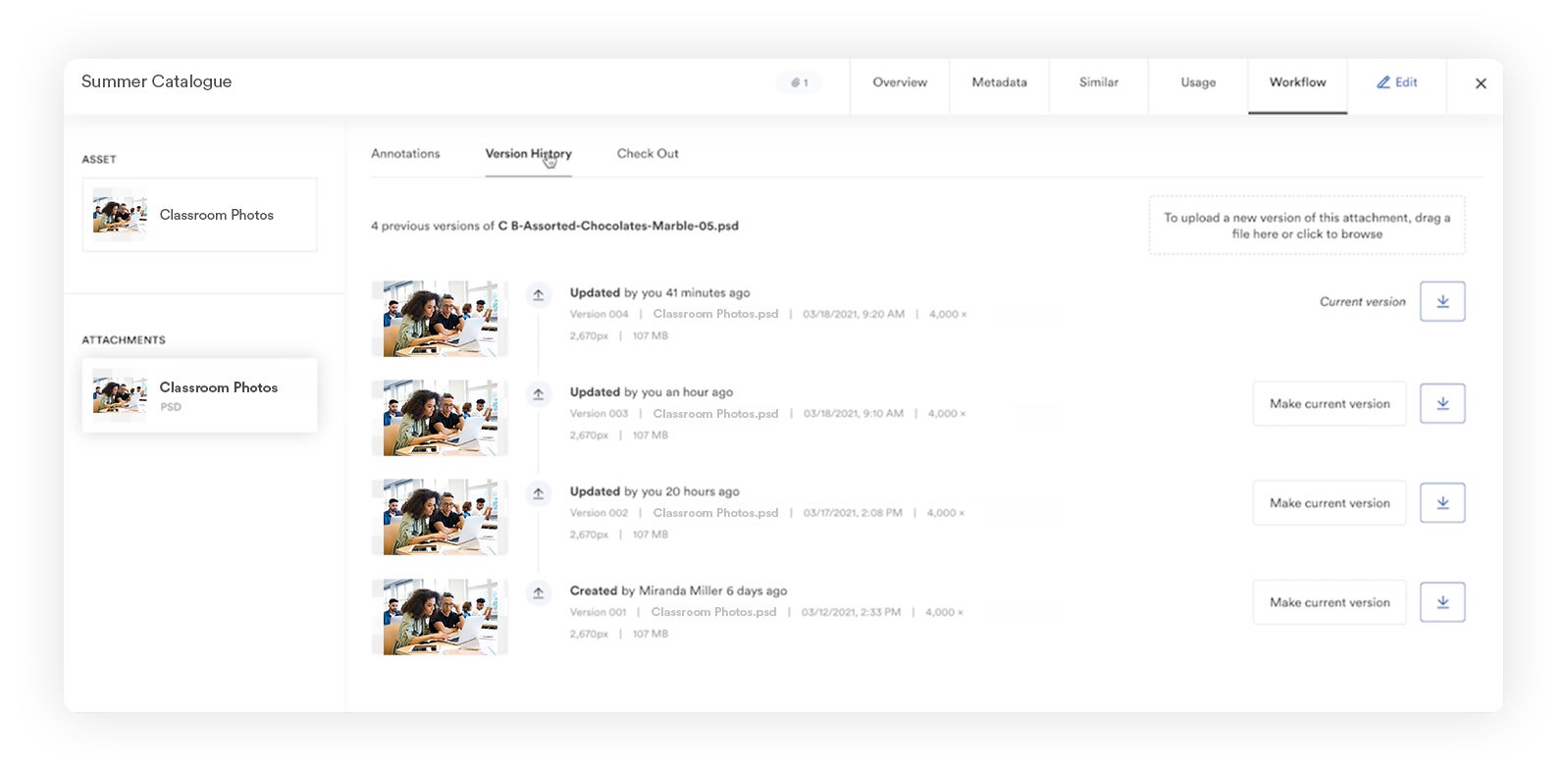Click the 'Version 004' label

tap(599, 314)
